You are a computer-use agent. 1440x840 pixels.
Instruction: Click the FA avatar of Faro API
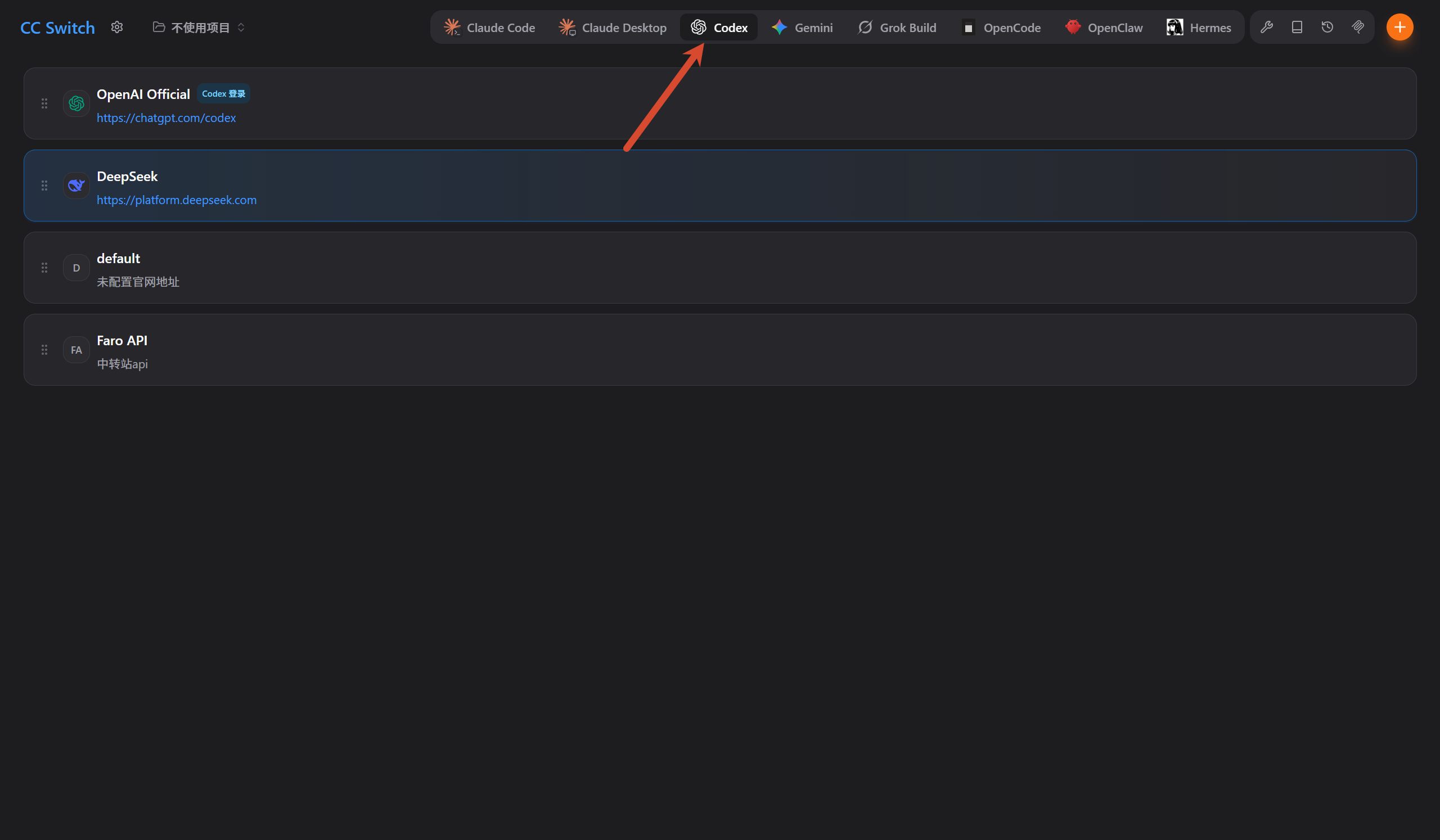point(76,350)
